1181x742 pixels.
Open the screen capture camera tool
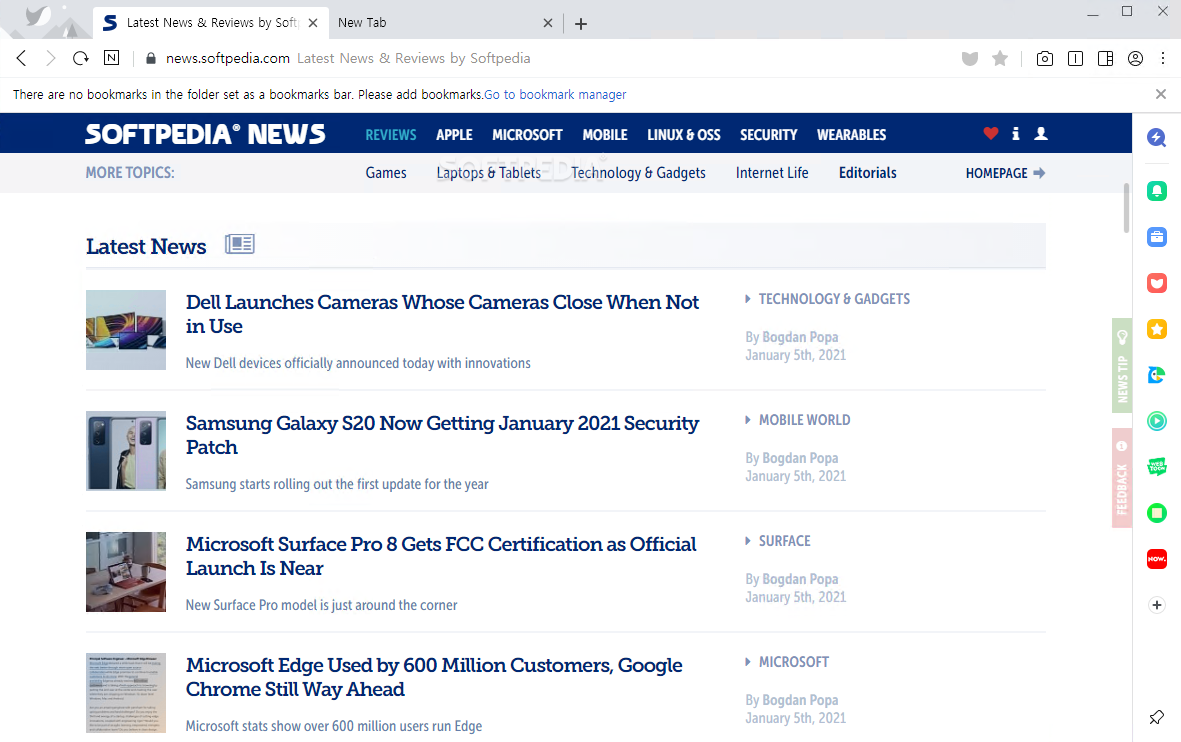coord(1045,59)
